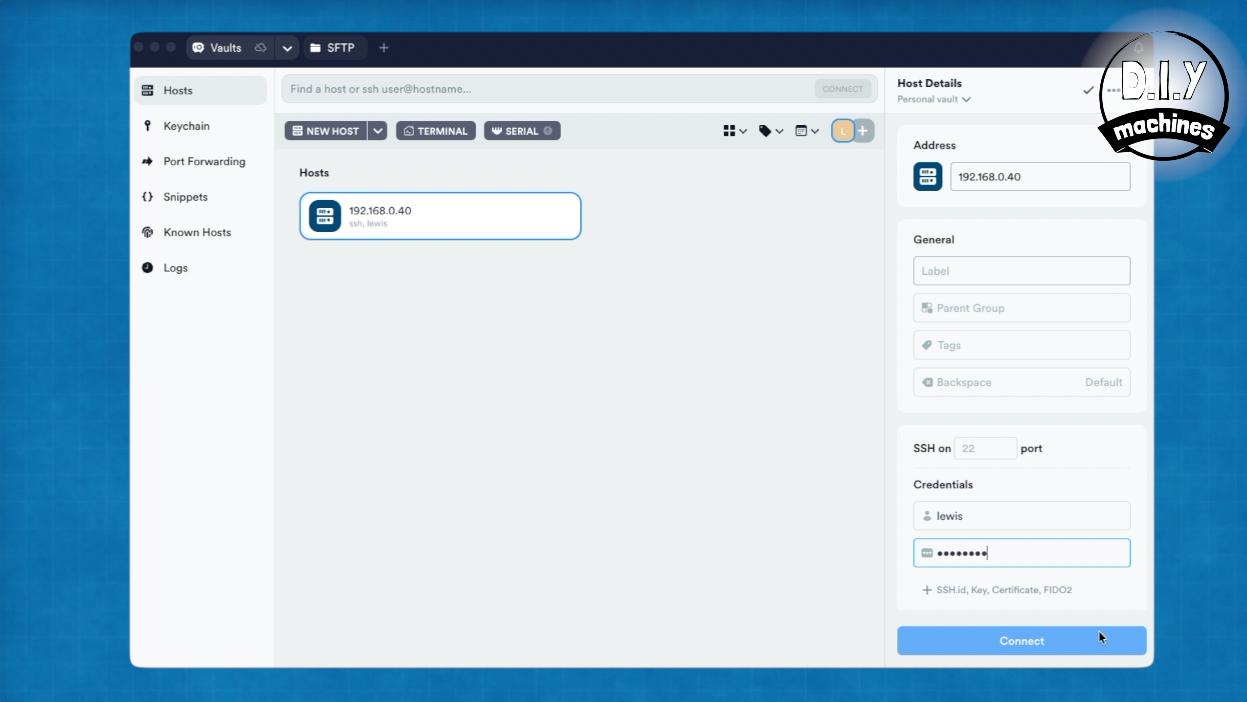
Task: Open a local TERMINAL session
Action: (436, 131)
